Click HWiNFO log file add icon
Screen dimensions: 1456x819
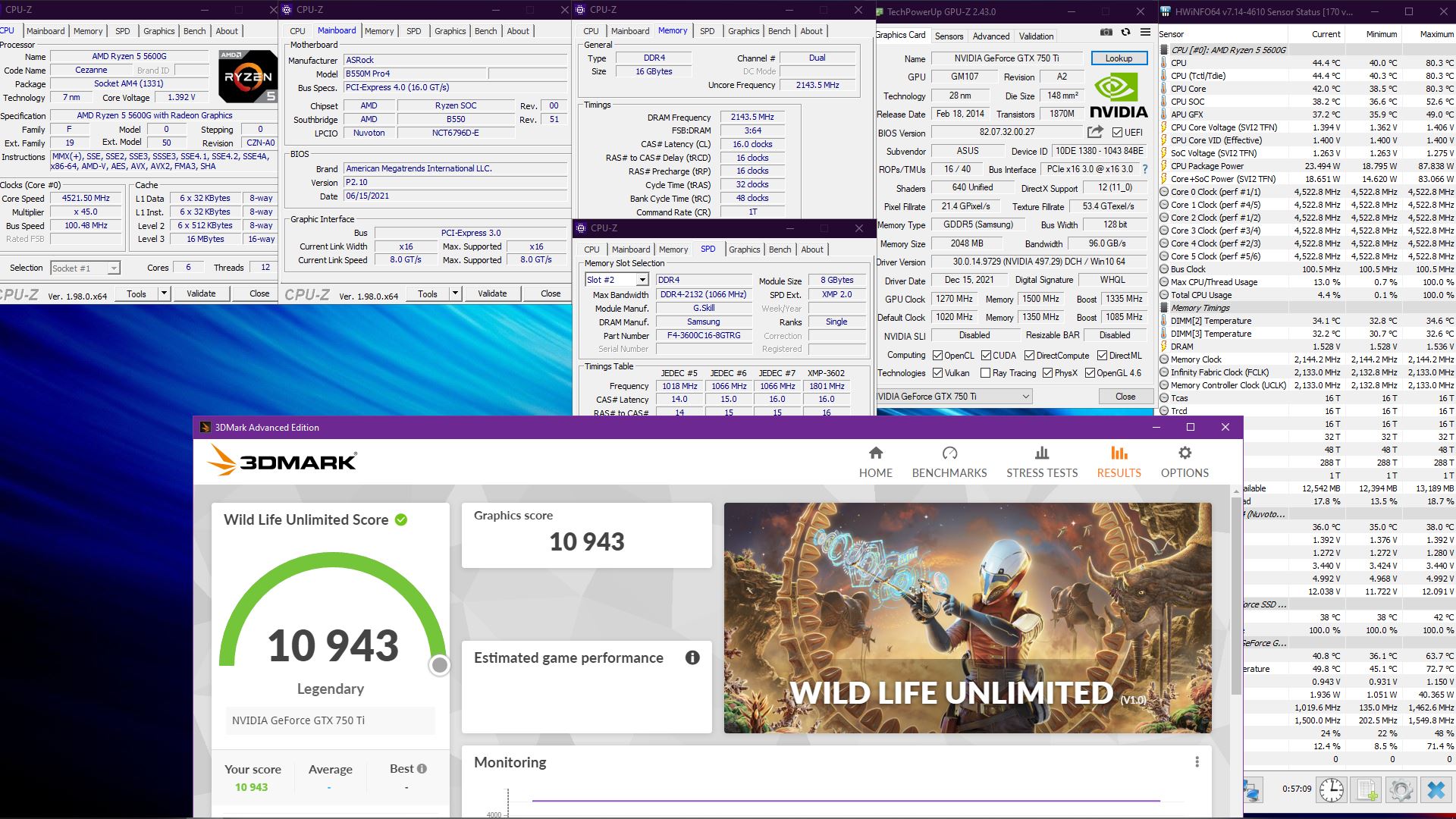point(1367,789)
